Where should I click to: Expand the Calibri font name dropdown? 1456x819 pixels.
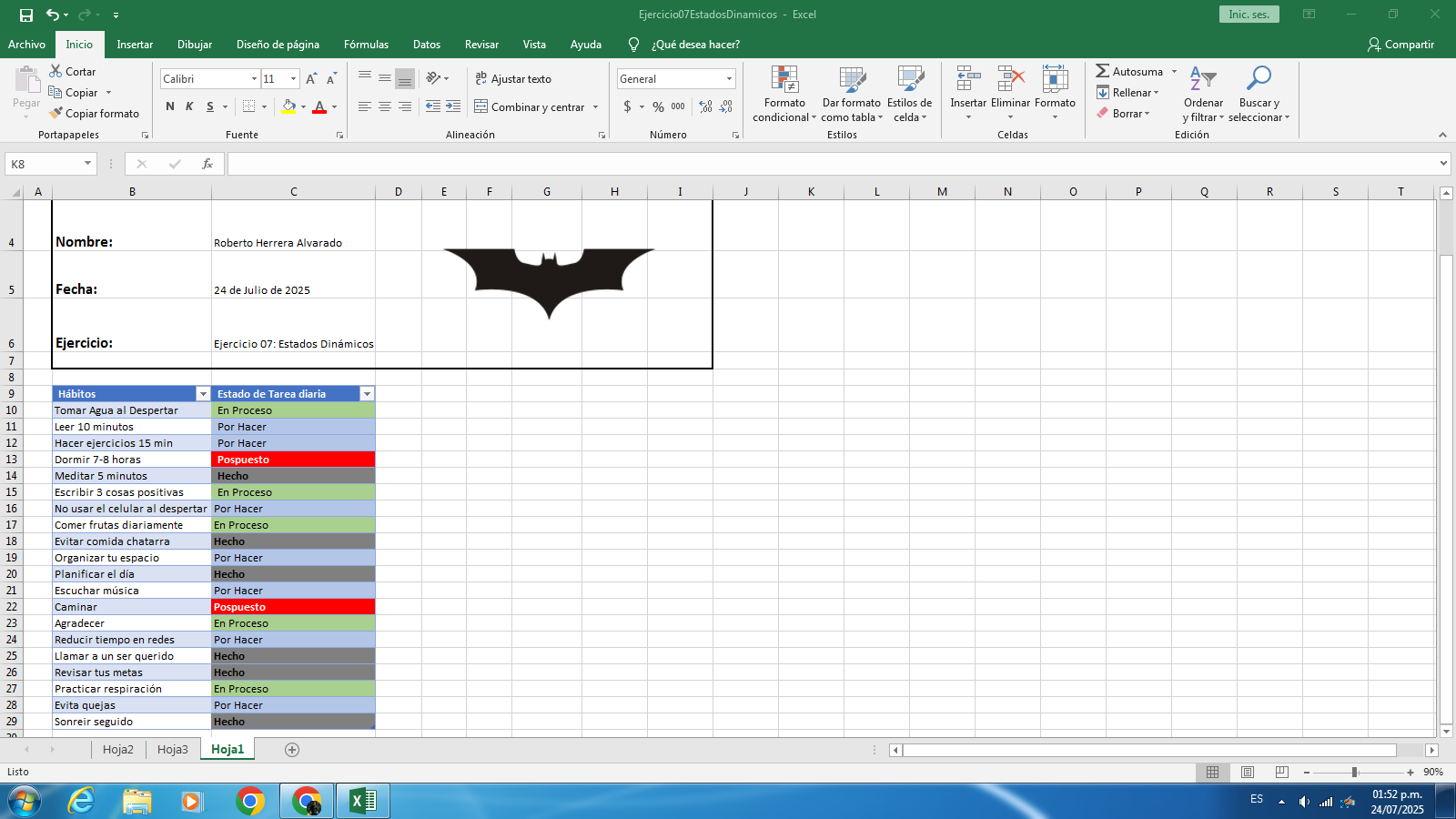[254, 79]
